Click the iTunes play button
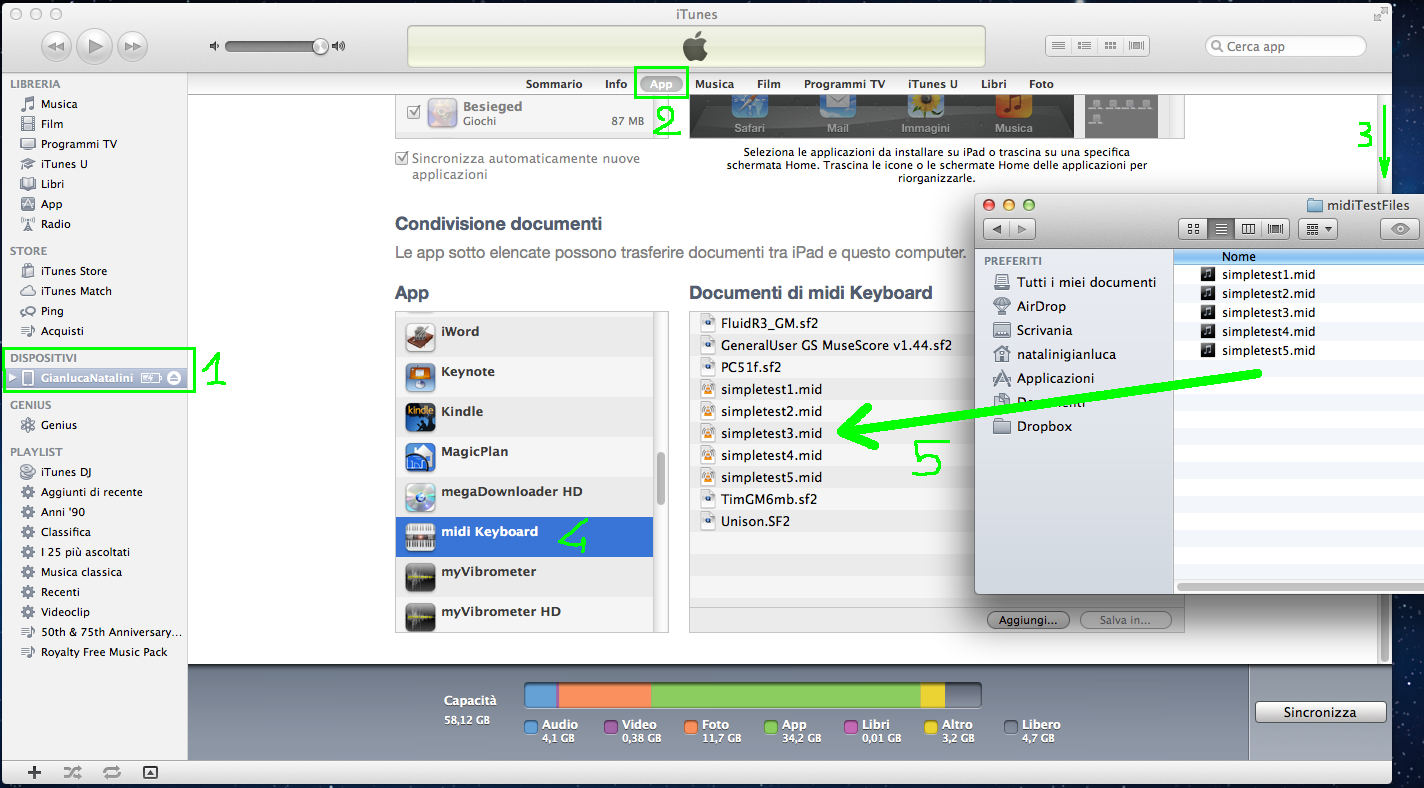This screenshot has width=1424, height=788. (95, 45)
